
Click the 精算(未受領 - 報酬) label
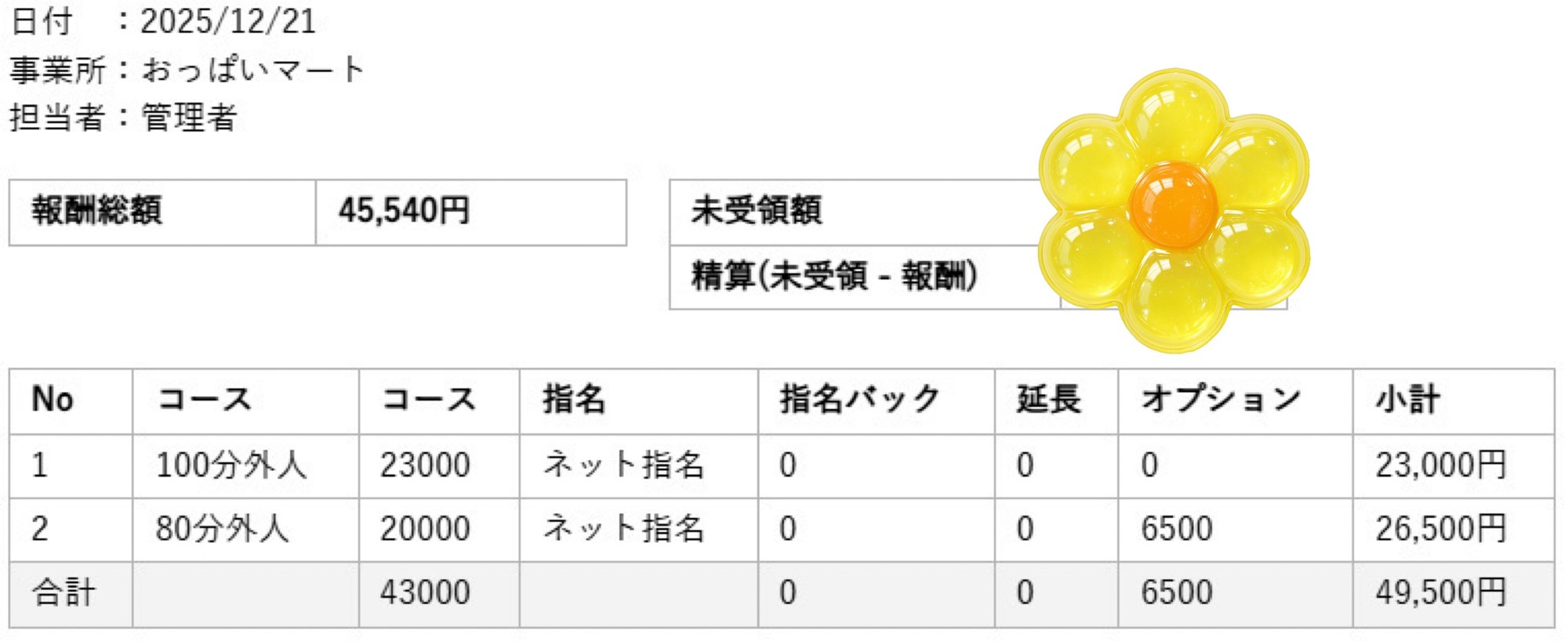click(x=834, y=276)
